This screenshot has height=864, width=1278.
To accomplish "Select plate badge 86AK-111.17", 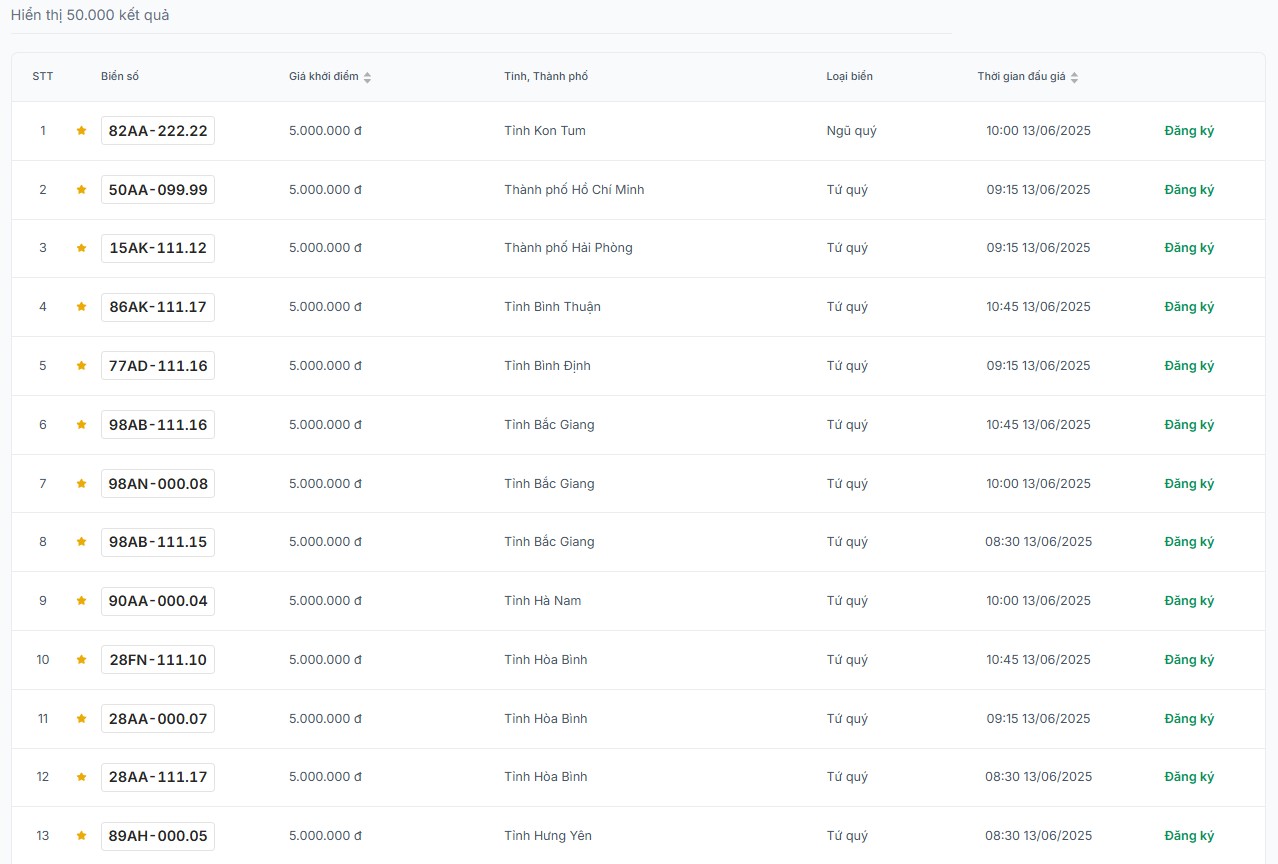I will (x=158, y=307).
